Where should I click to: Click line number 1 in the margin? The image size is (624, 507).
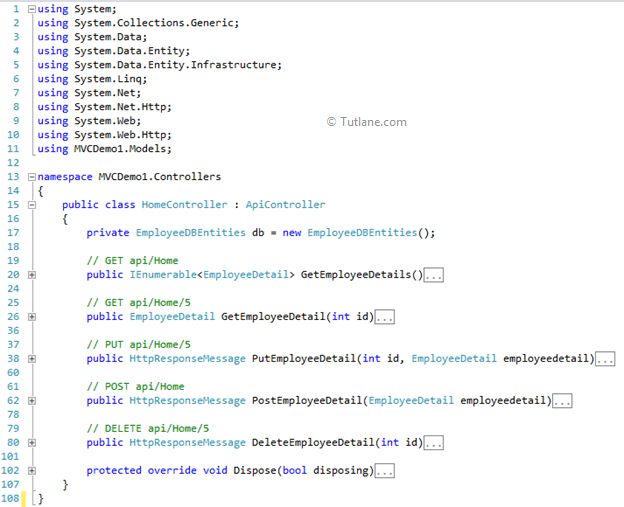[16, 9]
